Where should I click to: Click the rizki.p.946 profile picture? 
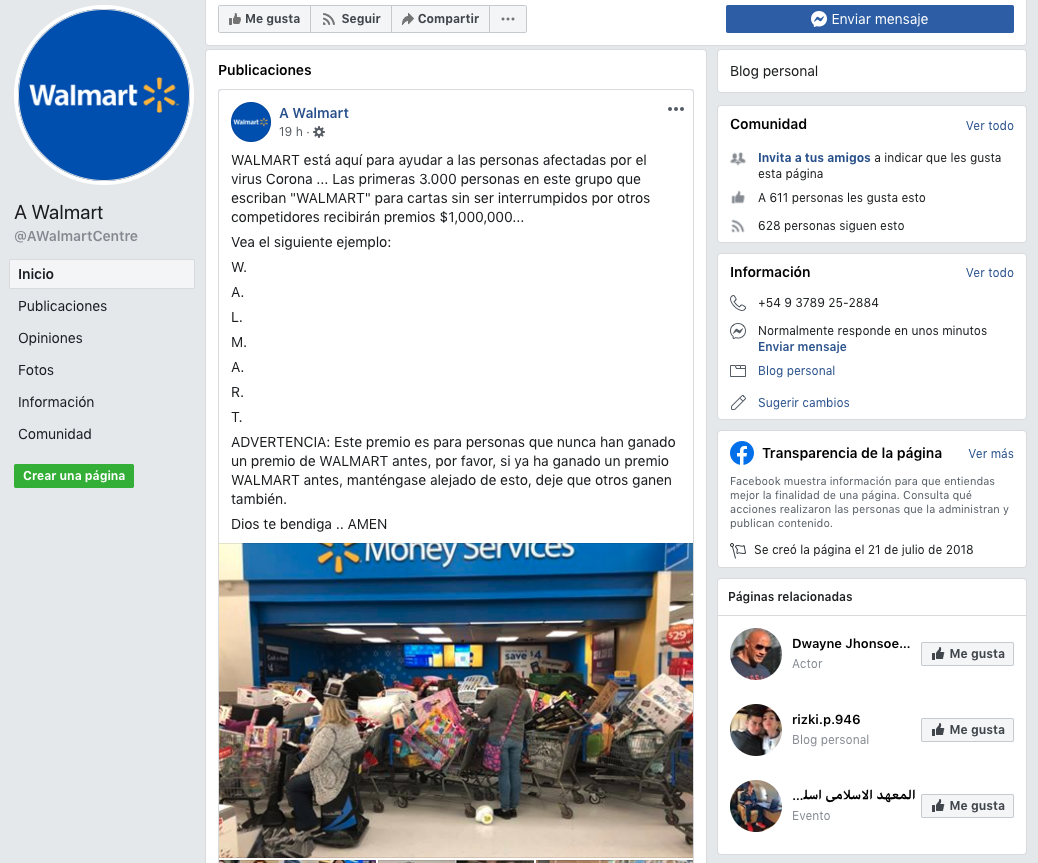[755, 730]
